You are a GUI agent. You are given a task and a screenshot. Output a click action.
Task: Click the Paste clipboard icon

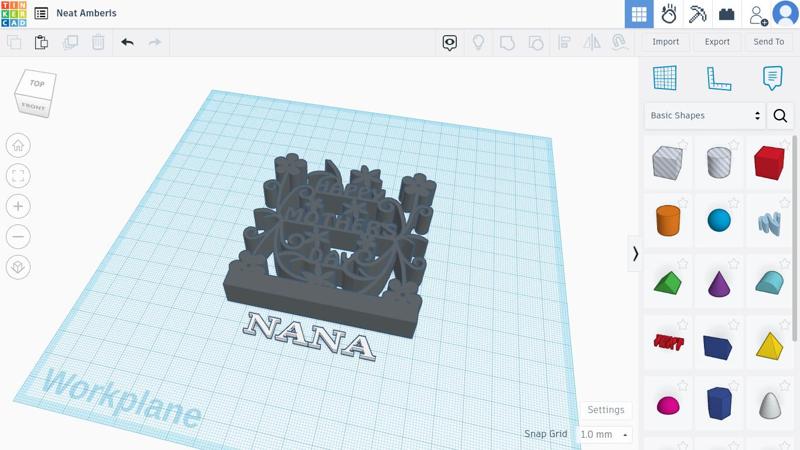pyautogui.click(x=41, y=42)
